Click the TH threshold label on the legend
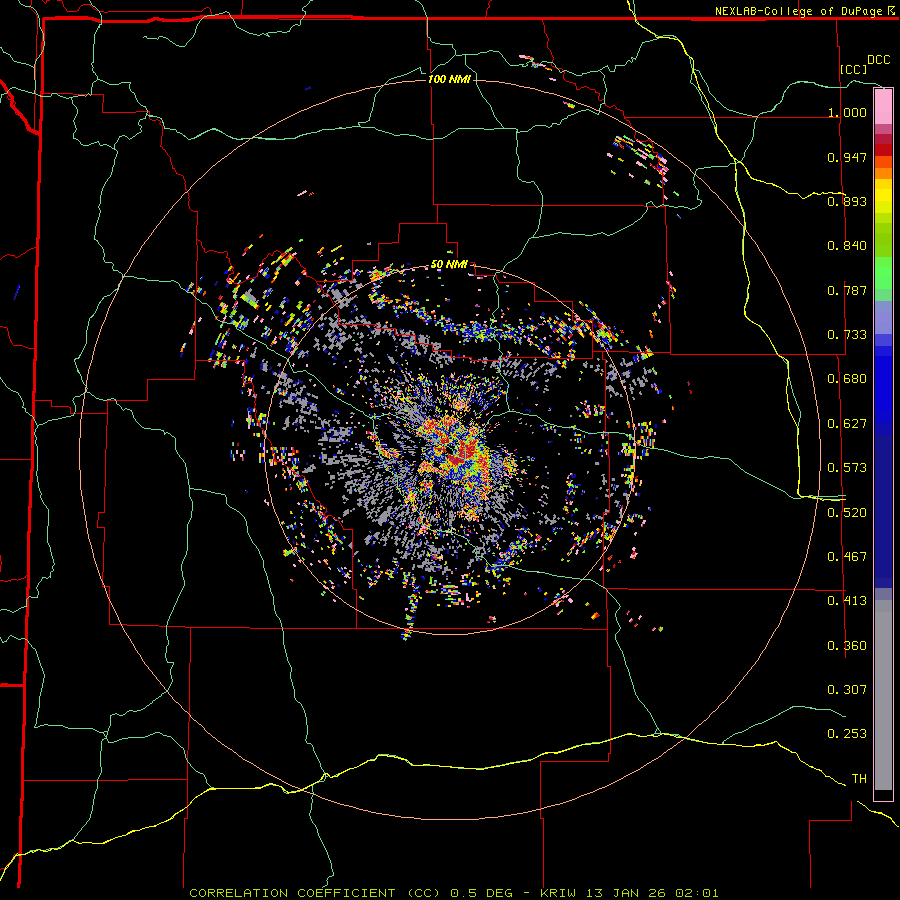Viewport: 900px width, 900px height. pos(859,779)
